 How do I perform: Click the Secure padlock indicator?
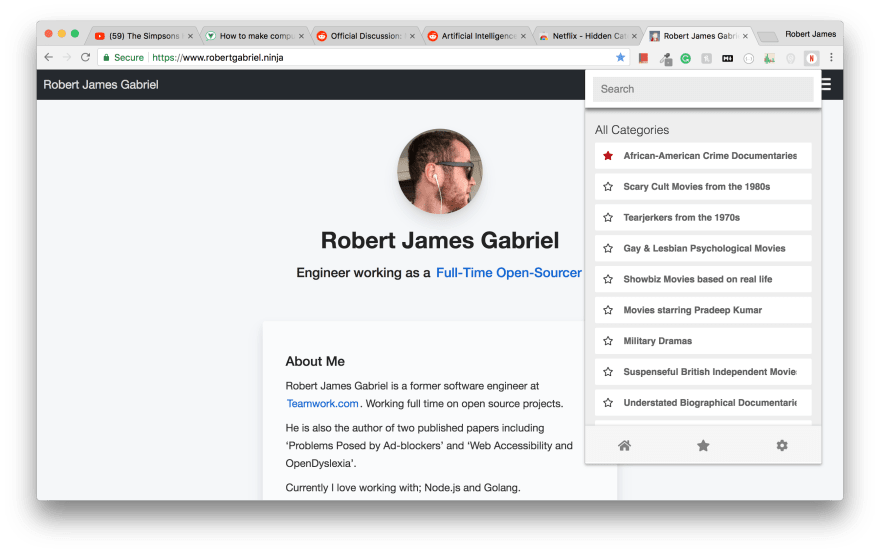click(x=123, y=57)
